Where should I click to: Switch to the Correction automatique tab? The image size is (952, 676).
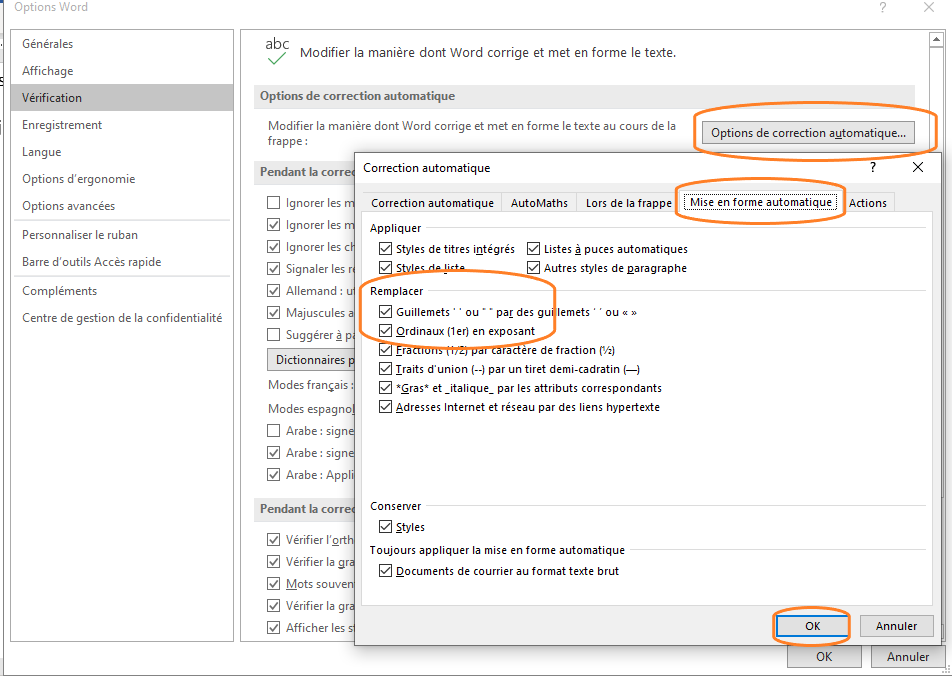[x=432, y=203]
